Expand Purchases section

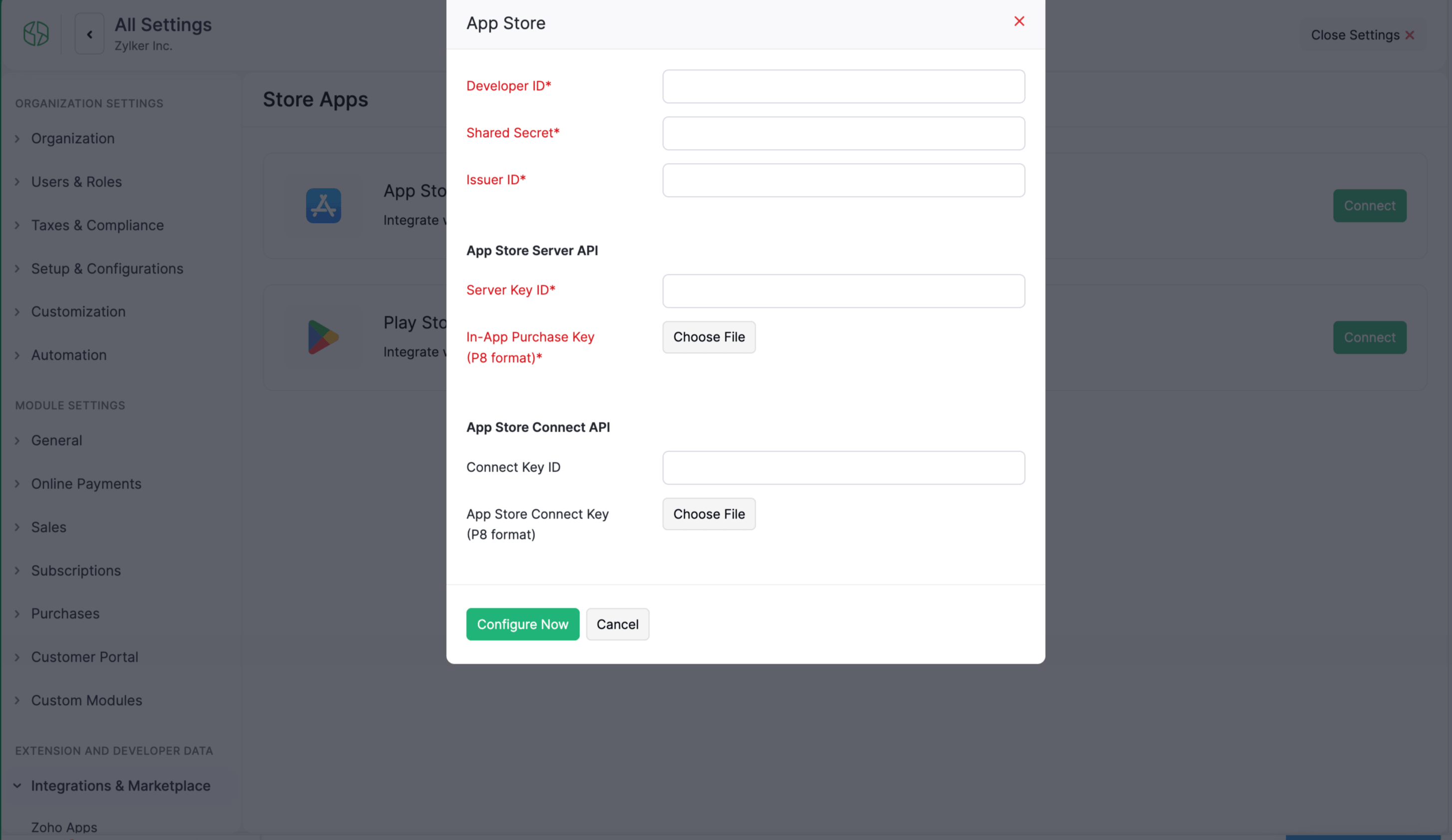coord(65,613)
